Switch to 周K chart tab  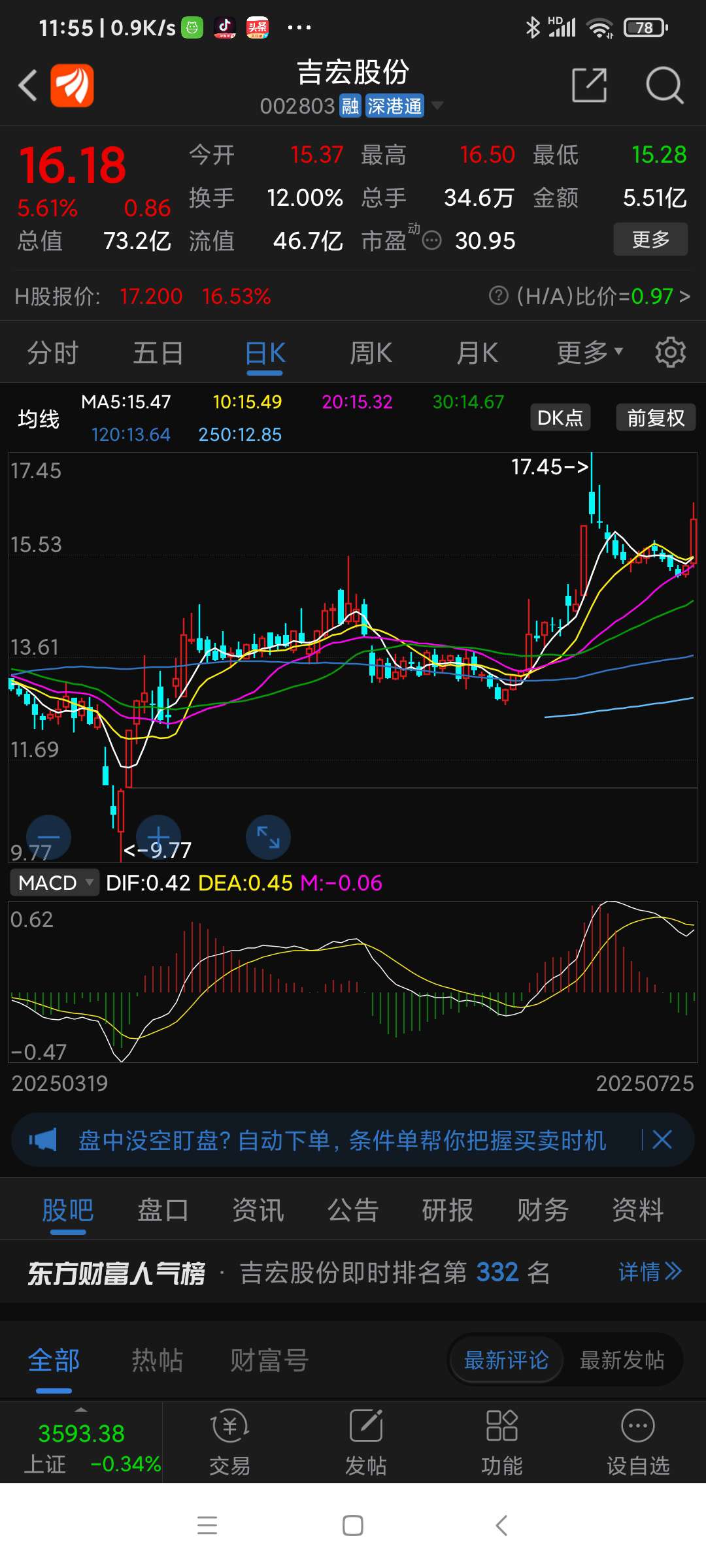(x=371, y=353)
